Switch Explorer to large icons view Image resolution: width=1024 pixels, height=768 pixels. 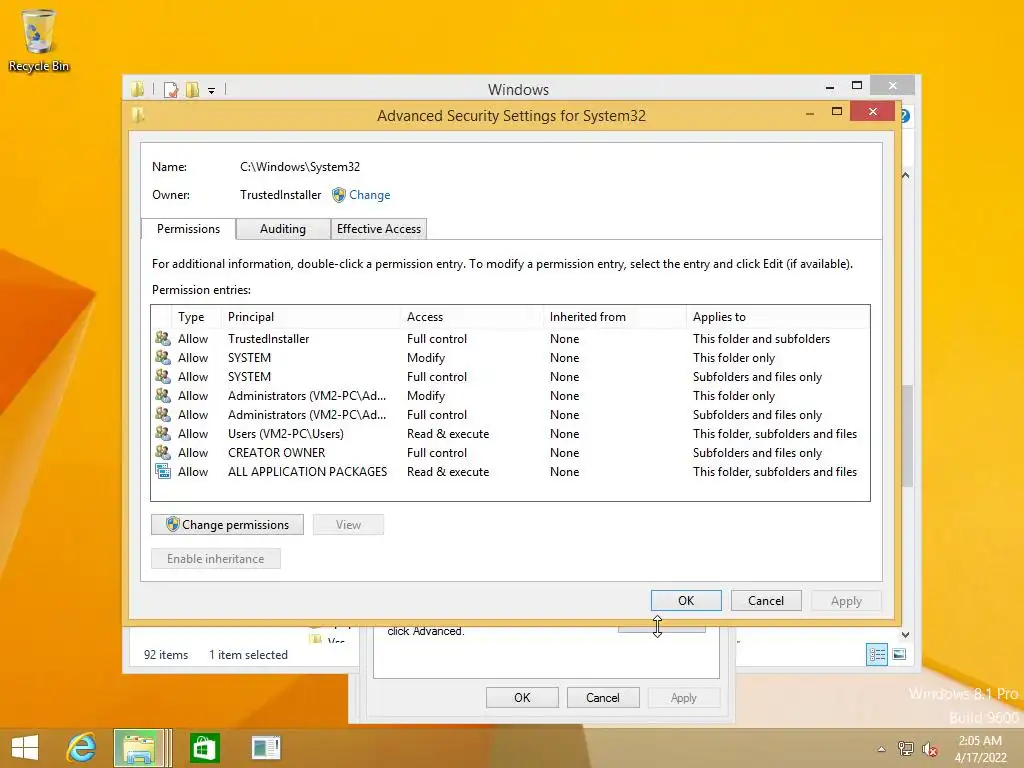899,654
